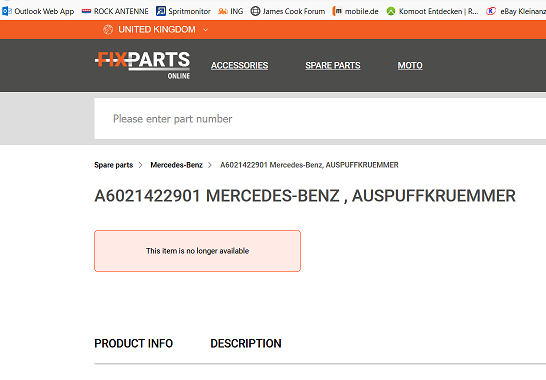The width and height of the screenshot is (546, 380).
Task: Open the mobile.de bookmark icon
Action: tap(337, 11)
